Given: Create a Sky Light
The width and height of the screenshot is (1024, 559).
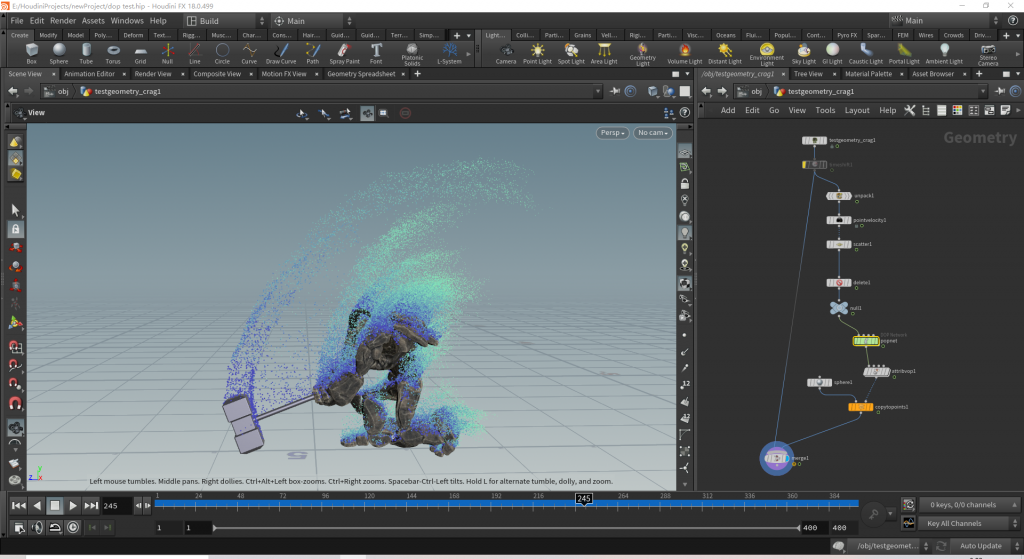Looking at the screenshot, I should pyautogui.click(x=804, y=54).
